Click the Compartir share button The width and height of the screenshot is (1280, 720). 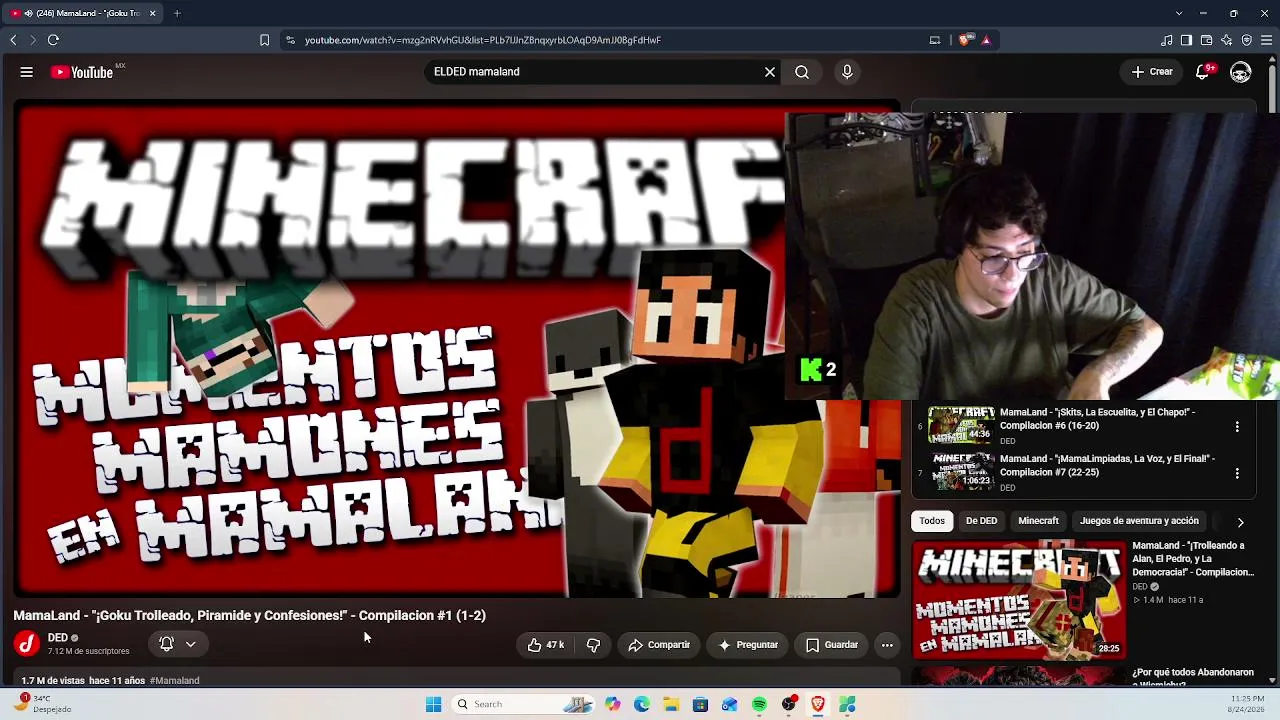(x=659, y=645)
